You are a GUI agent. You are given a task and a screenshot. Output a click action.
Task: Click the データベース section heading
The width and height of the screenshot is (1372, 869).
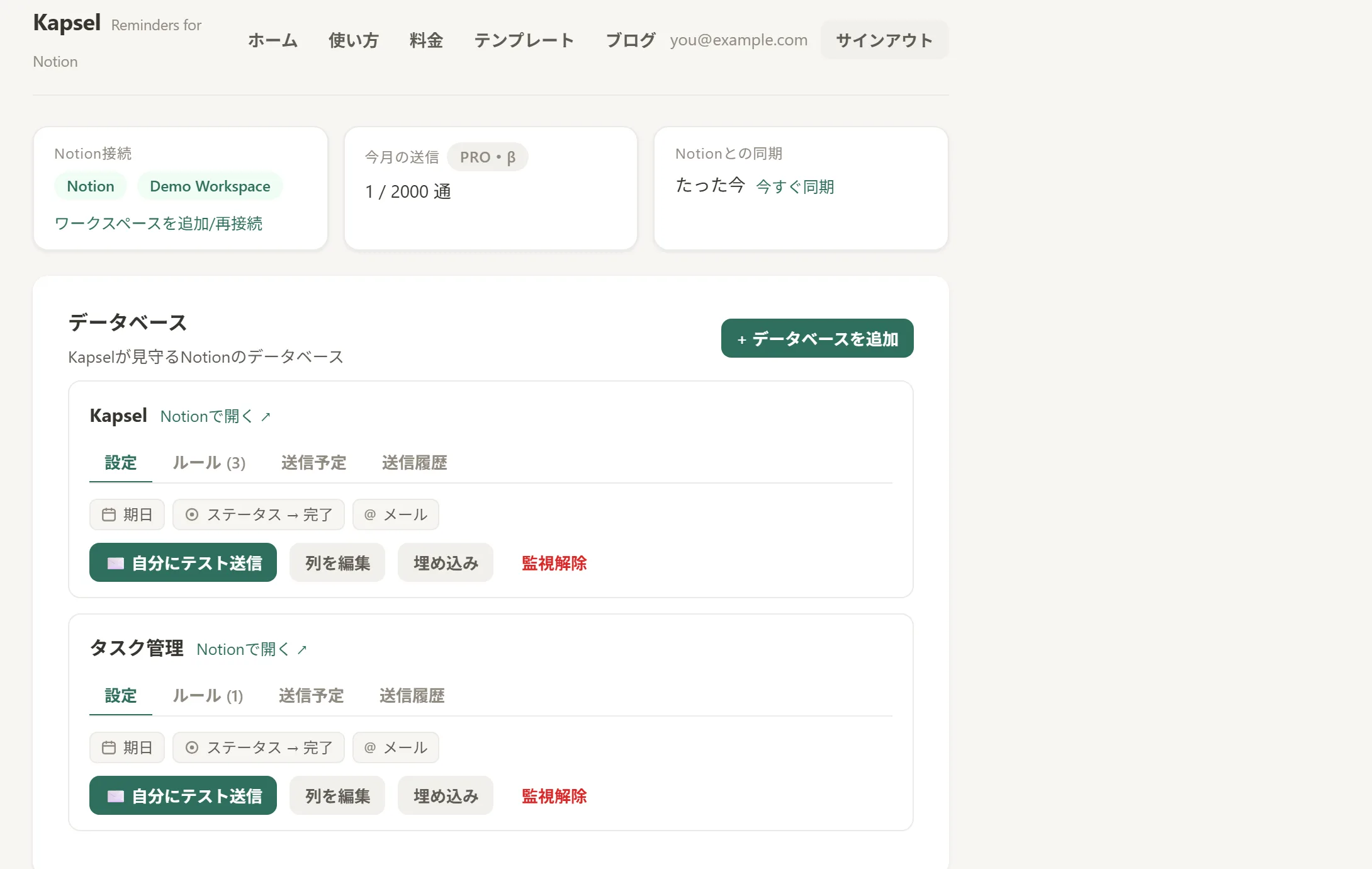[x=128, y=322]
